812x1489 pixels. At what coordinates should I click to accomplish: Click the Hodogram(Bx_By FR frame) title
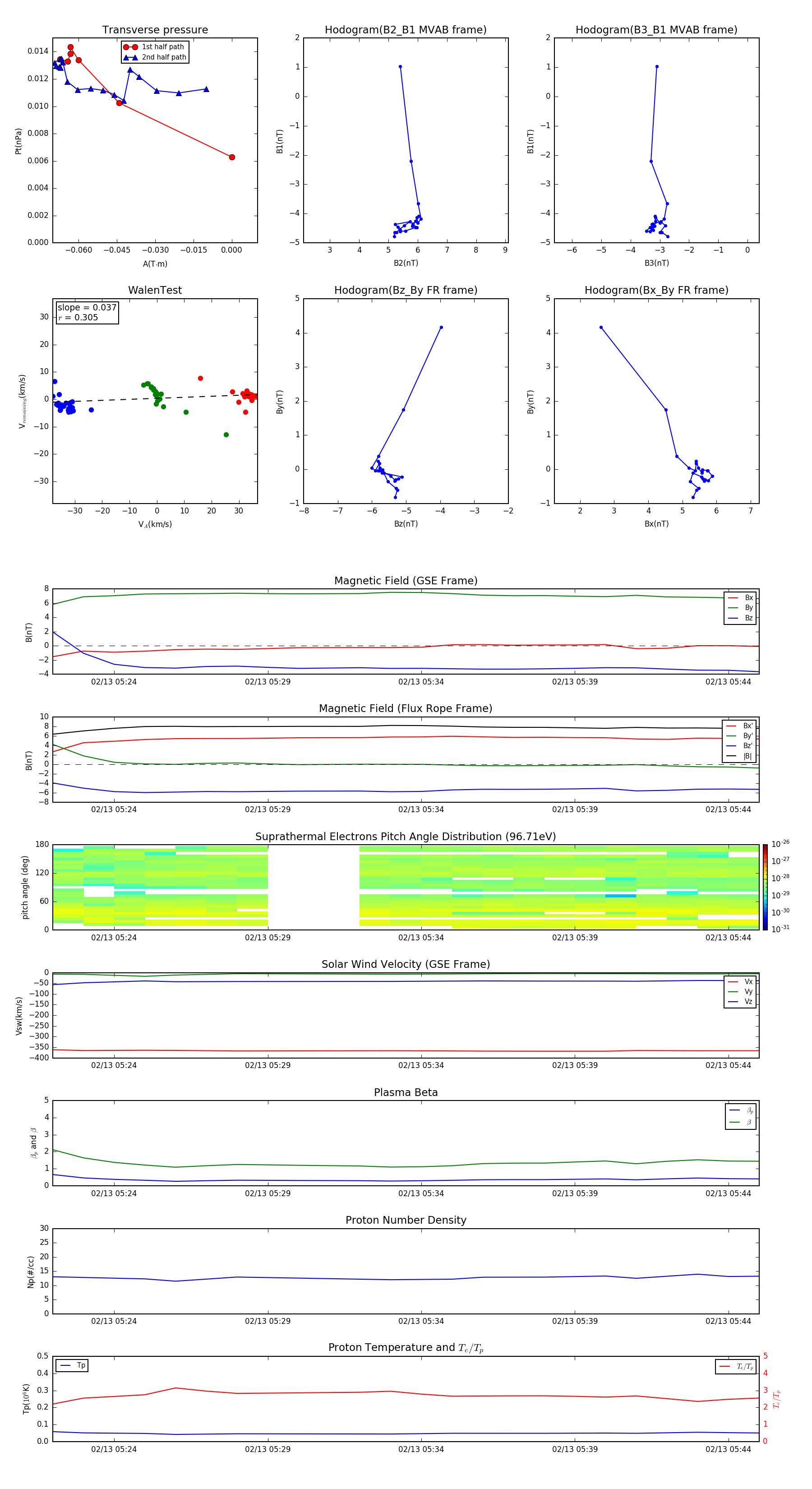pyautogui.click(x=656, y=290)
